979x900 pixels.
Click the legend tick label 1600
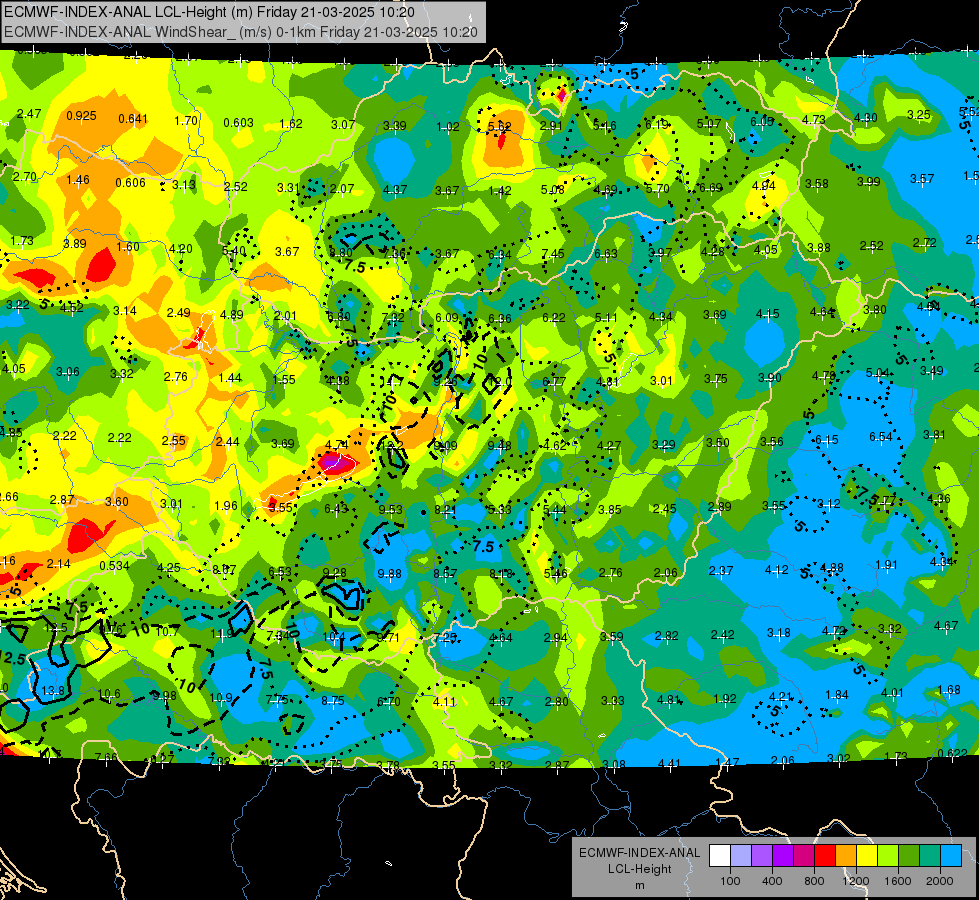(x=898, y=881)
